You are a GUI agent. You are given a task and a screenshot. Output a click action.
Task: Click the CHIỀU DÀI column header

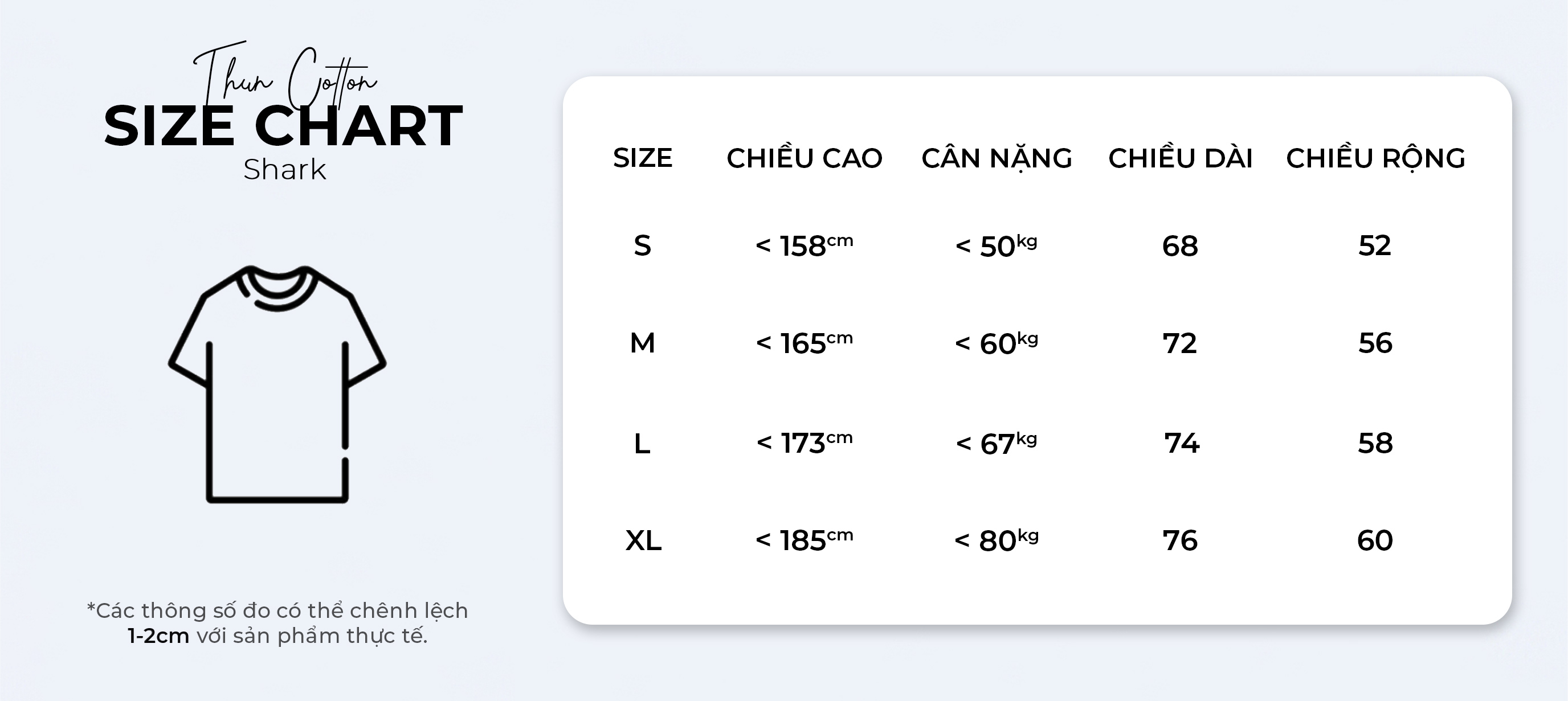1180,158
